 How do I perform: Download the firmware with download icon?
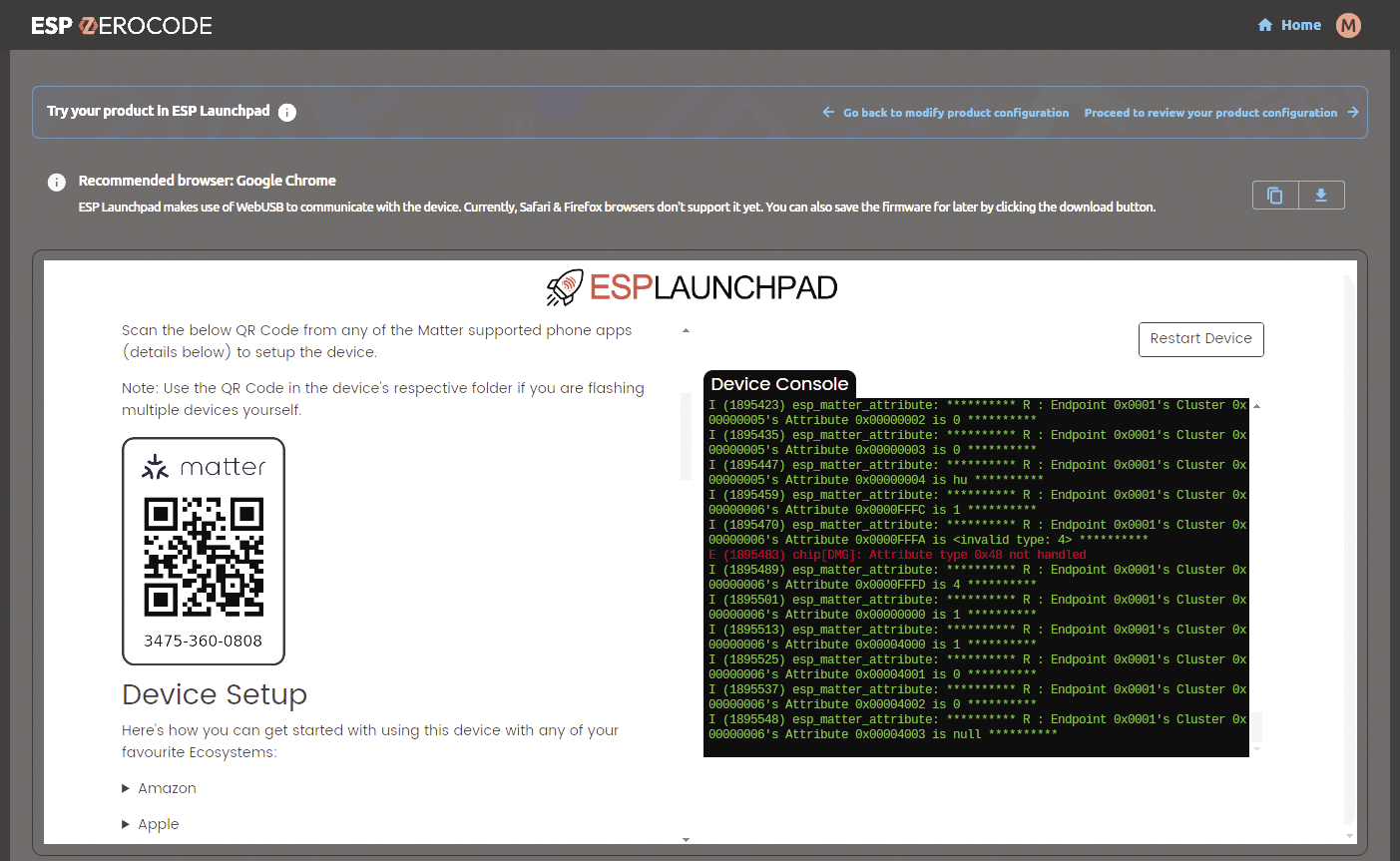pos(1321,196)
